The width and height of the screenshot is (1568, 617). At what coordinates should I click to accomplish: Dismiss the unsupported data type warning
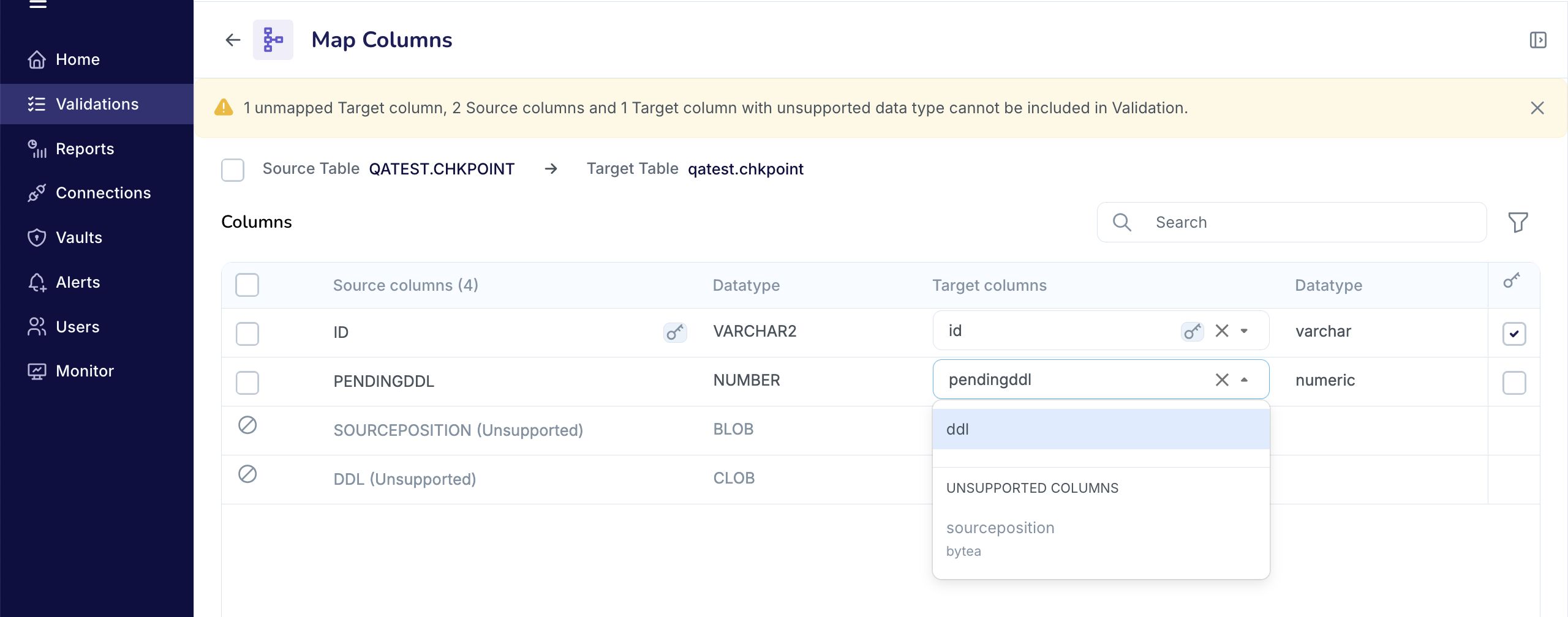(x=1537, y=108)
